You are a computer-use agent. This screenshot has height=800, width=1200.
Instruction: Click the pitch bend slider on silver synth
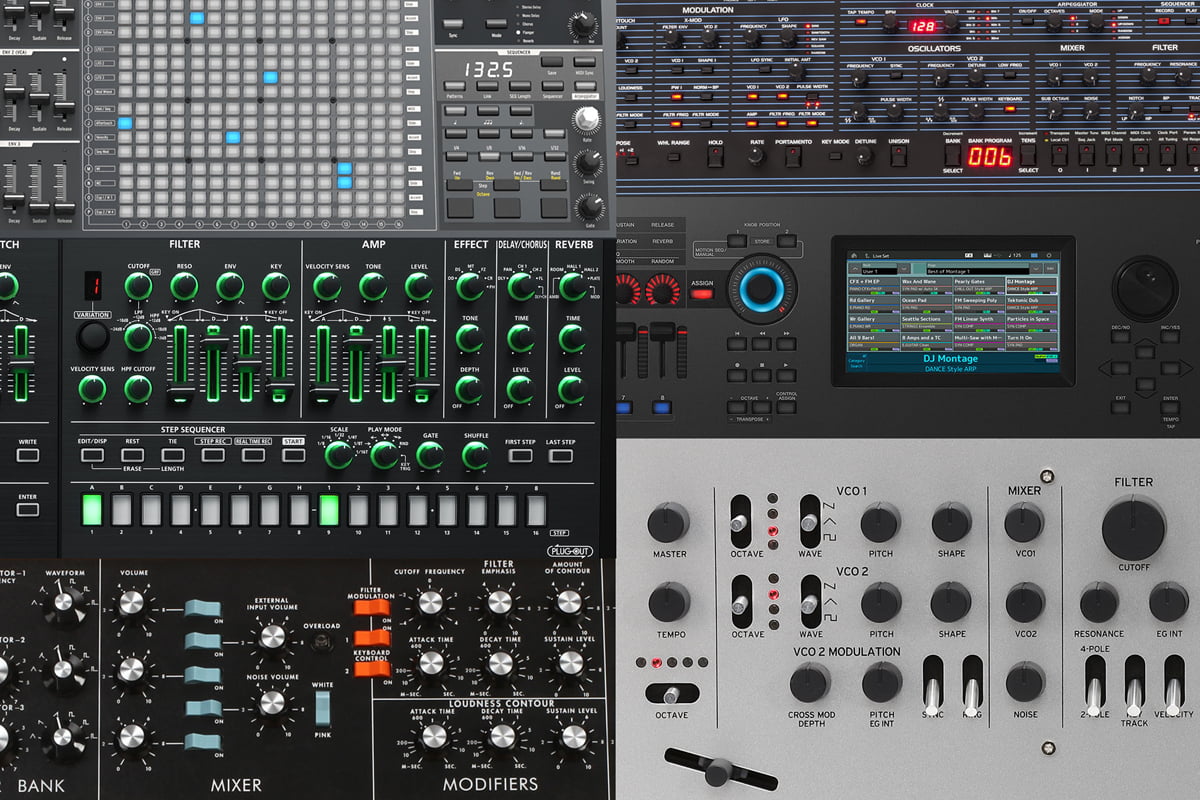[x=721, y=770]
